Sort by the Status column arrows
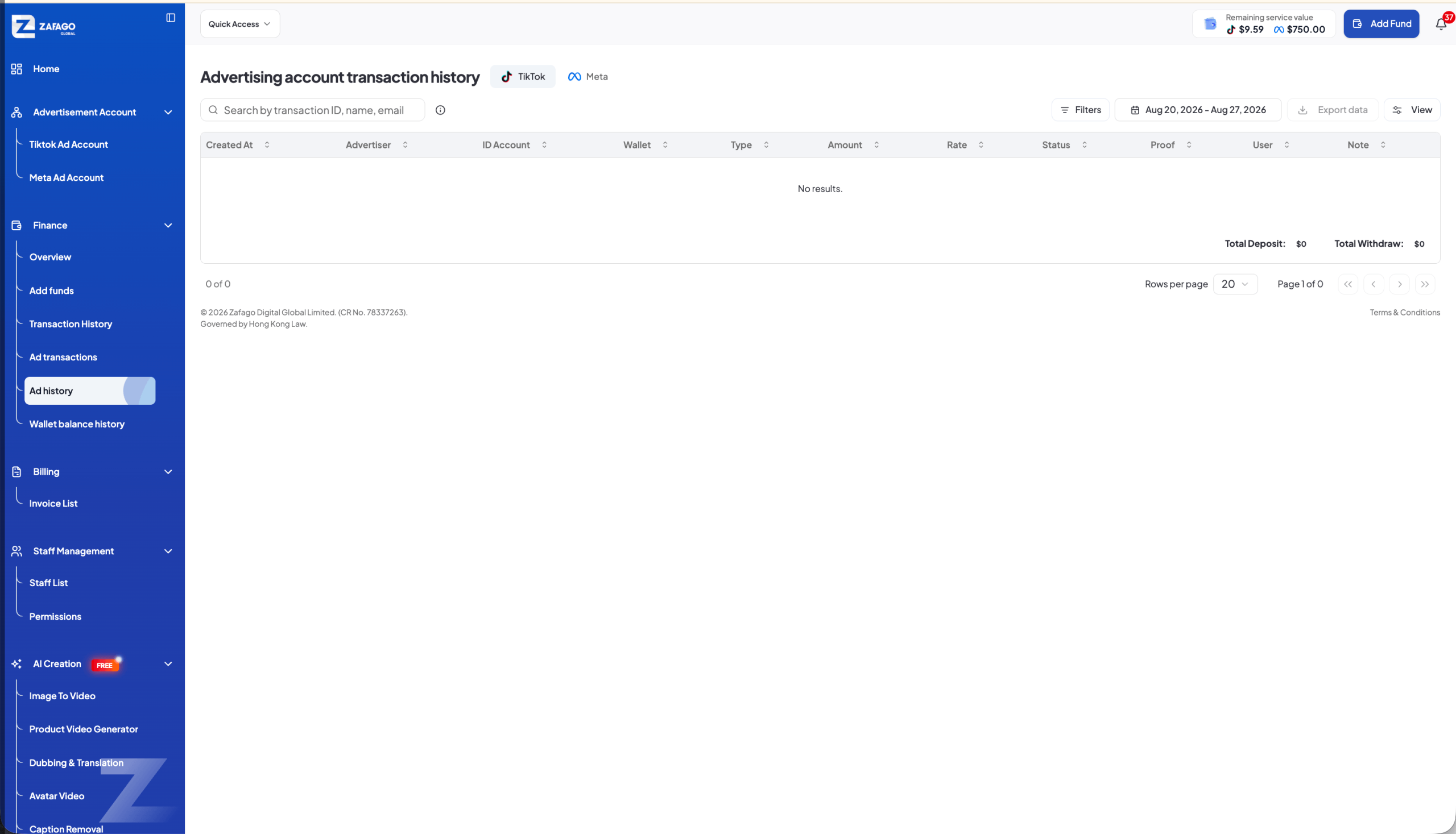 point(1085,145)
